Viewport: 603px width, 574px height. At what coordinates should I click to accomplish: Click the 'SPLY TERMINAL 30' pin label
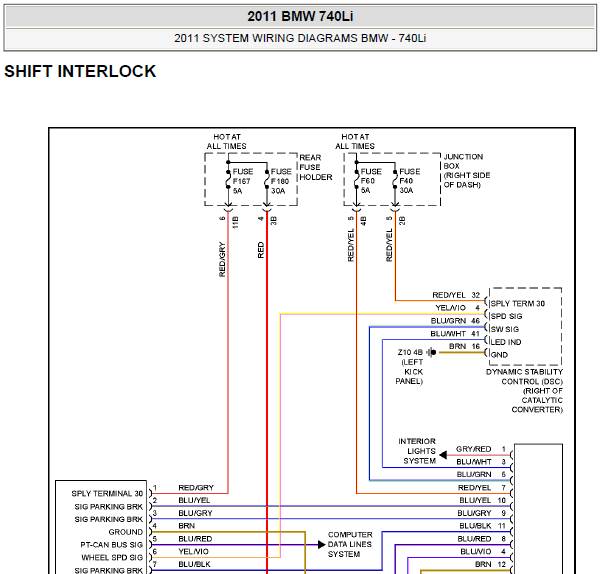(107, 494)
